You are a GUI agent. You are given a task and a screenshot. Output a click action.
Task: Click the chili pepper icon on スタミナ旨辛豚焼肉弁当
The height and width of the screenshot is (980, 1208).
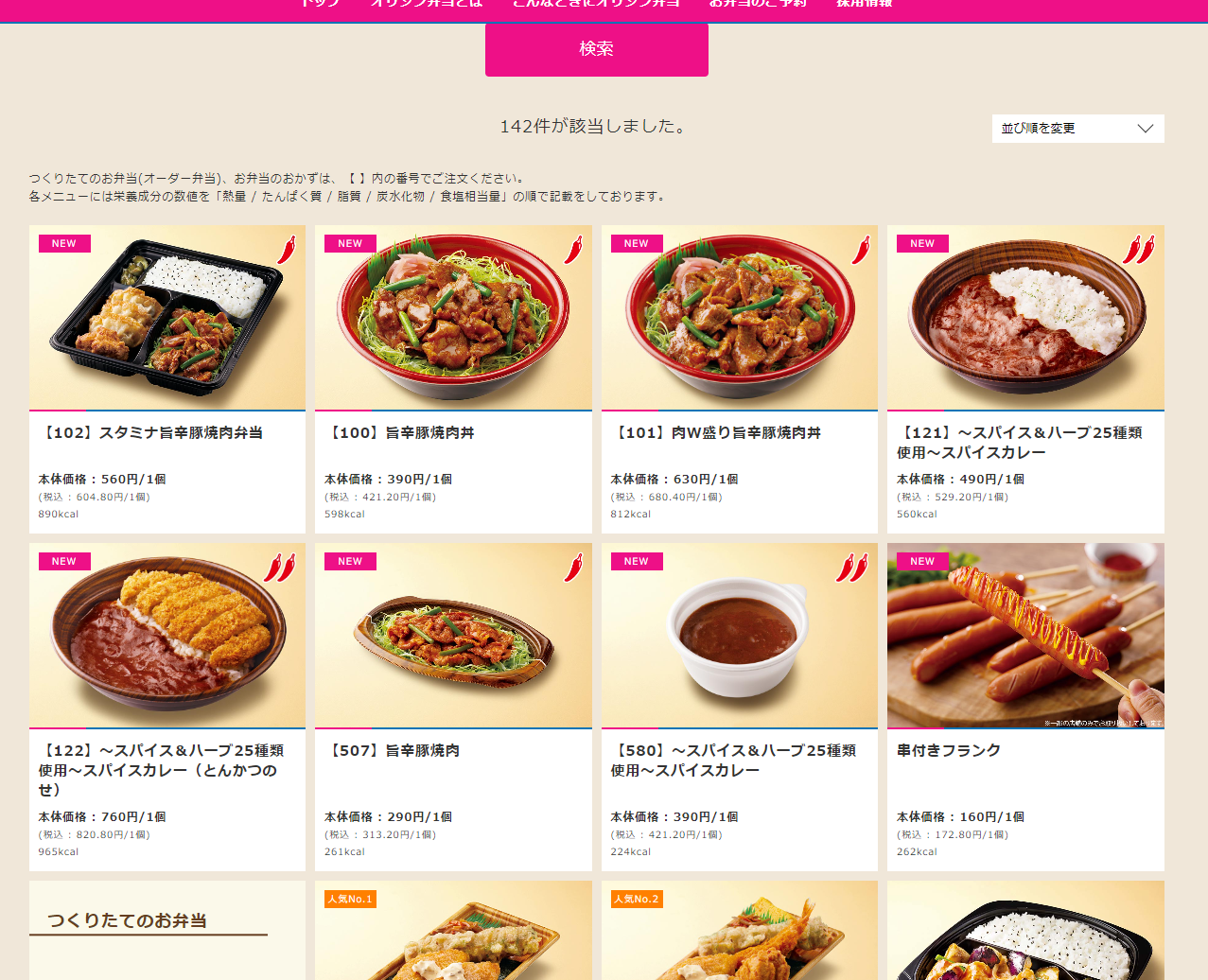point(287,250)
